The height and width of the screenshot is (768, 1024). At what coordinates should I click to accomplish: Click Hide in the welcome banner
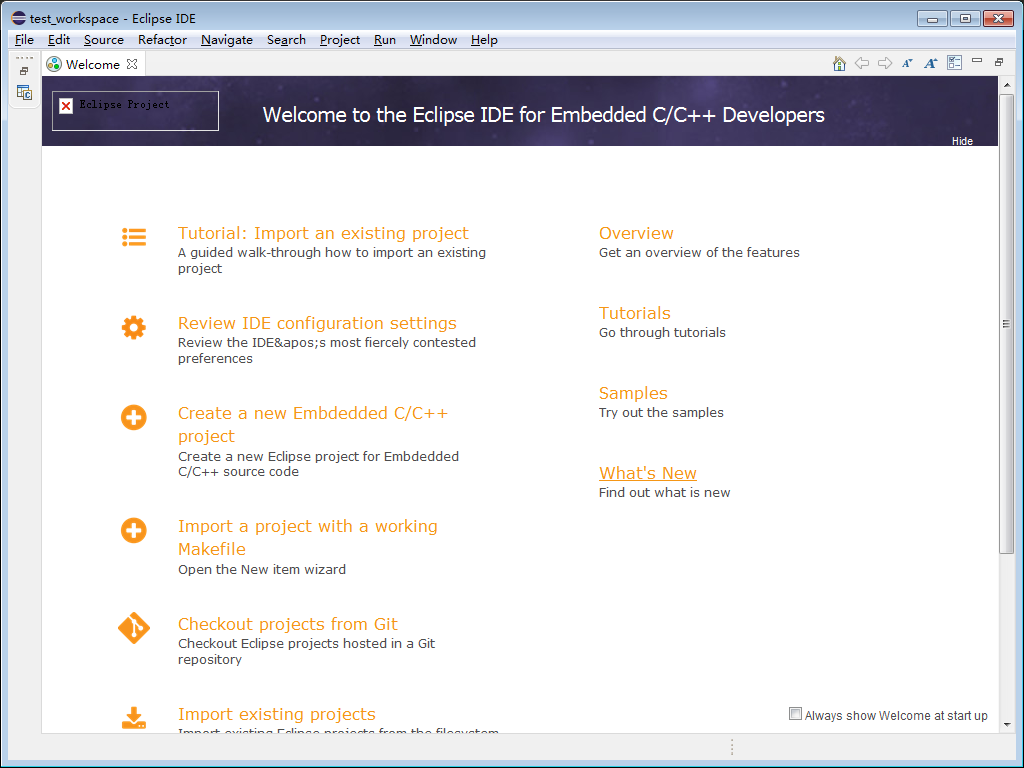pos(962,141)
